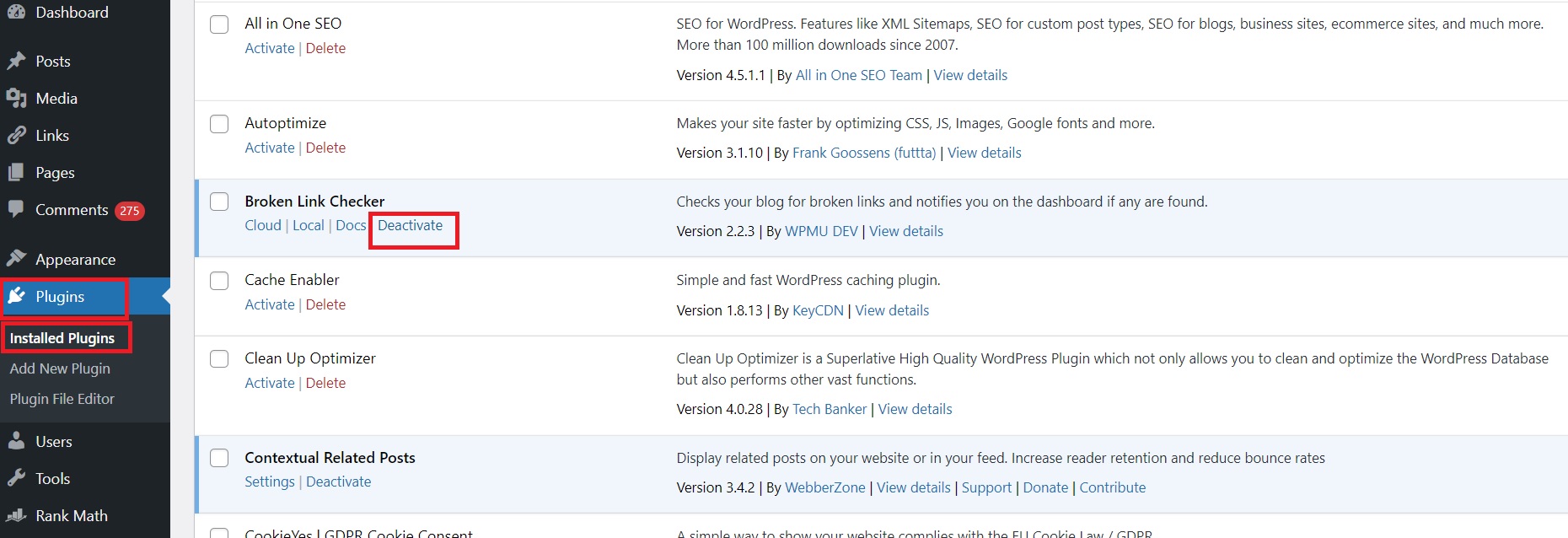The image size is (1568, 538).
Task: Activate the Clean Up Optimizer plugin
Action: click(270, 383)
